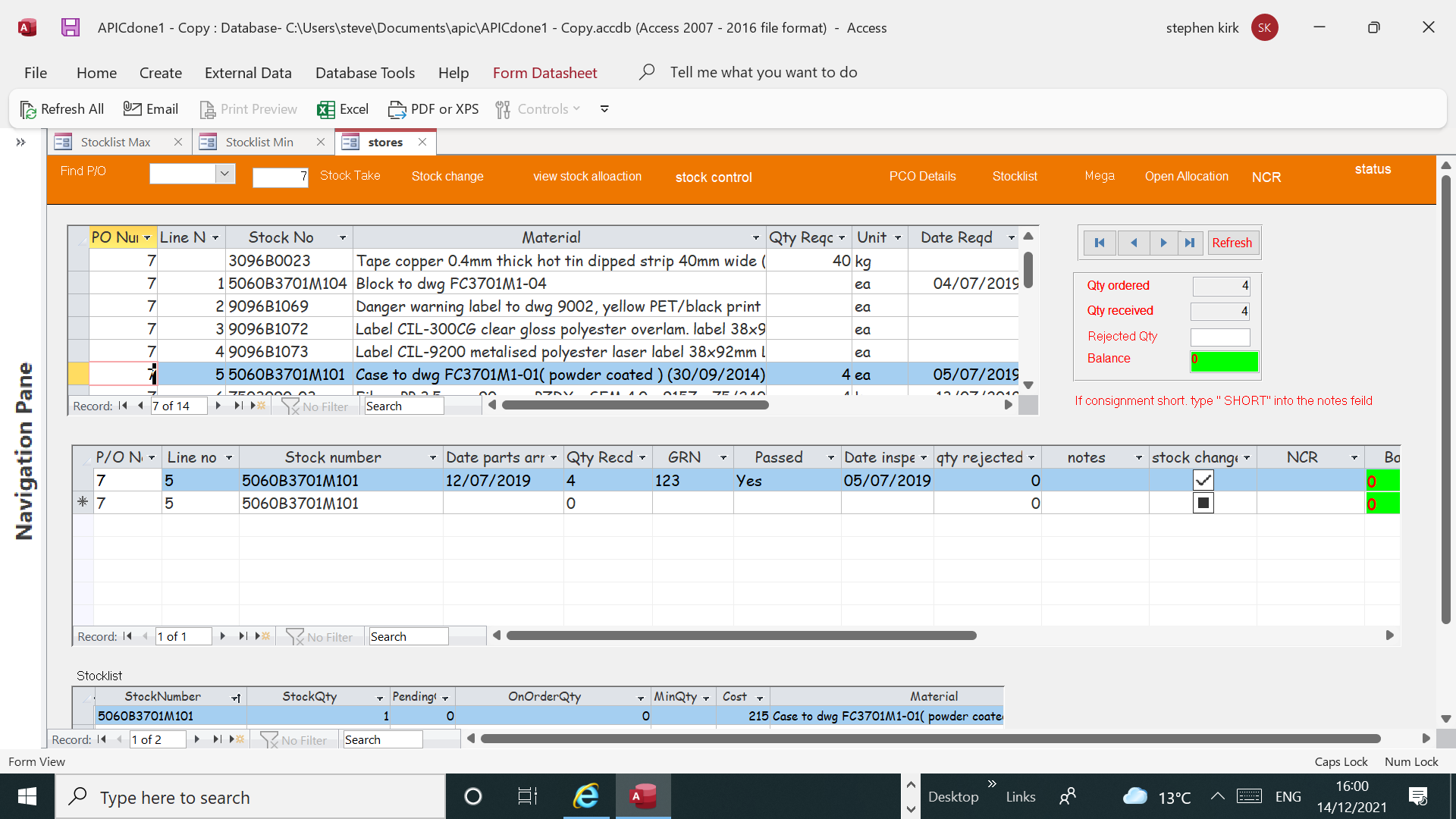
Task: Click Refresh All icon in toolbar
Action: tap(28, 109)
